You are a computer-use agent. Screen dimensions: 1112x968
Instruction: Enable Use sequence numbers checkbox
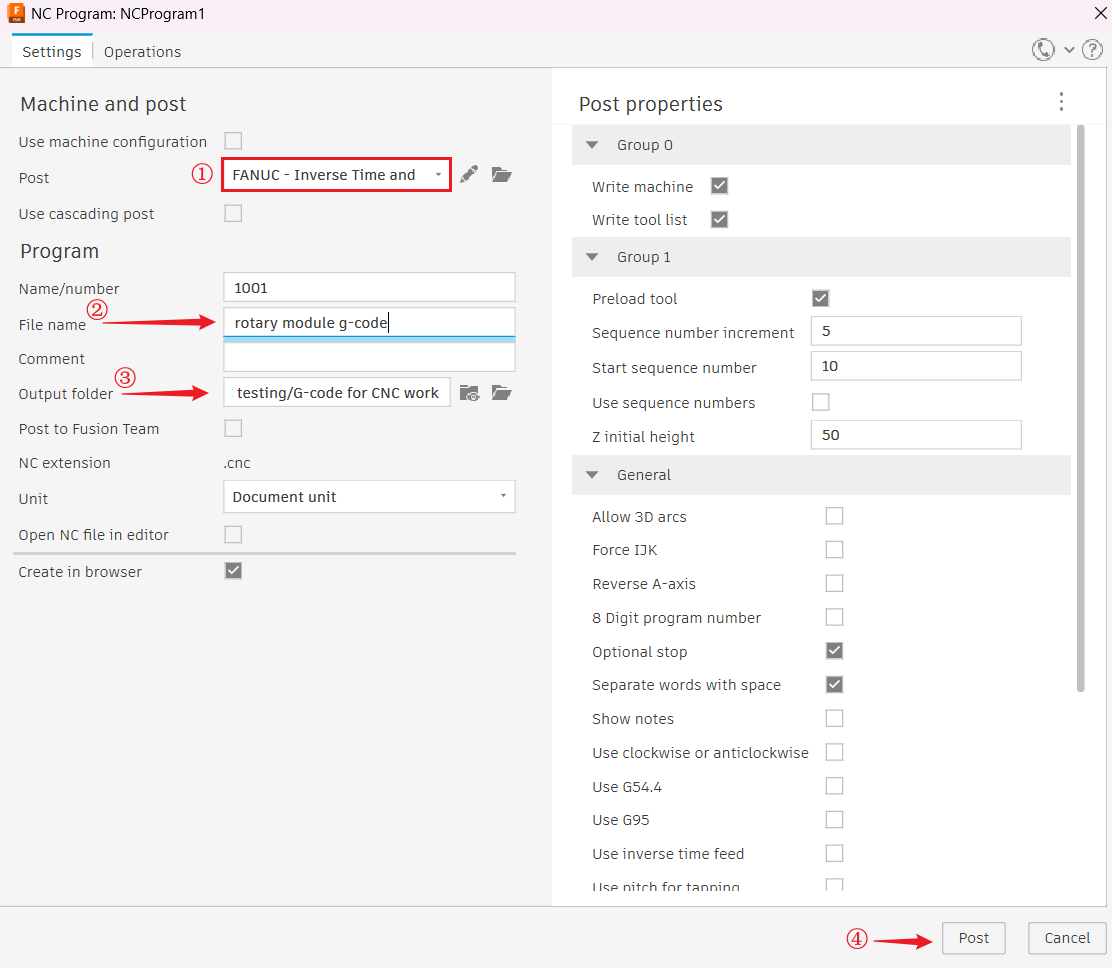tap(821, 402)
